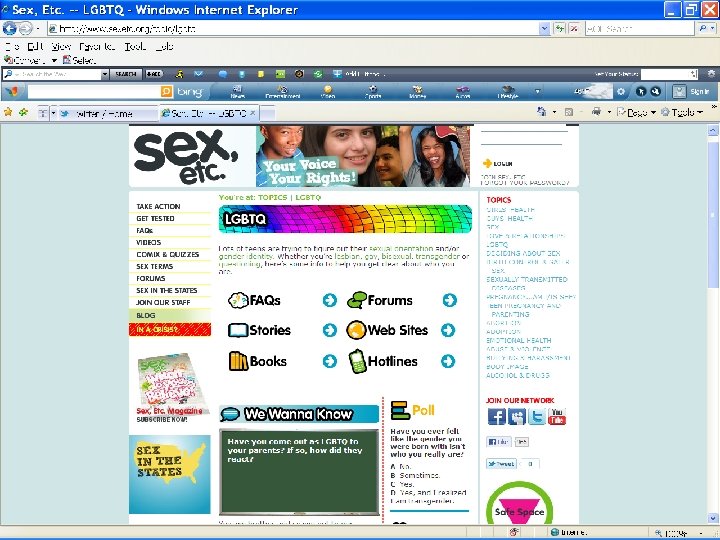Click the Bing toolbar search input field
Image resolution: width=720 pixels, height=540 pixels.
click(94, 91)
